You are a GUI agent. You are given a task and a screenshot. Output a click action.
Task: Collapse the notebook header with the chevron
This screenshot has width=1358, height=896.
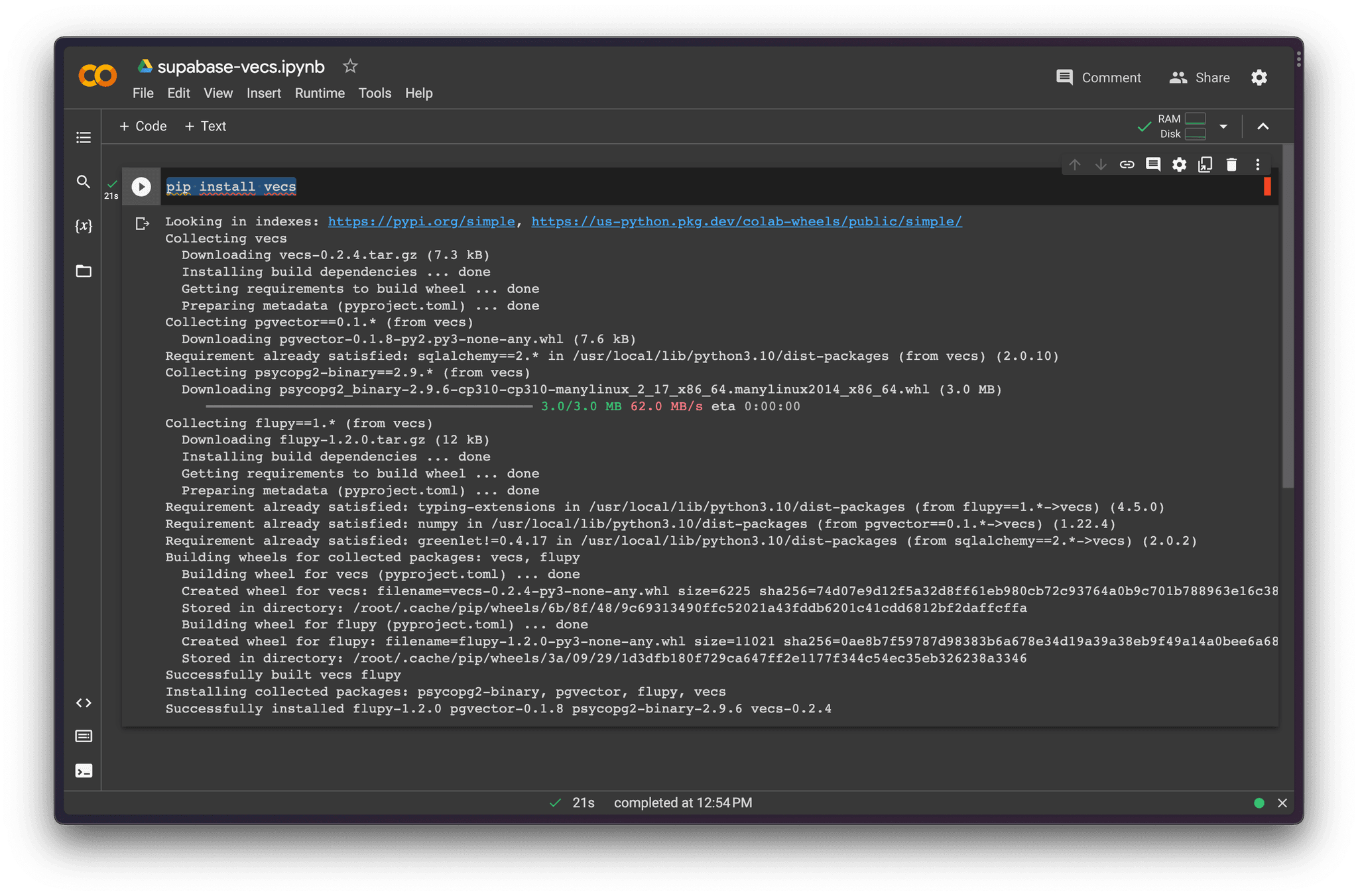click(1264, 126)
